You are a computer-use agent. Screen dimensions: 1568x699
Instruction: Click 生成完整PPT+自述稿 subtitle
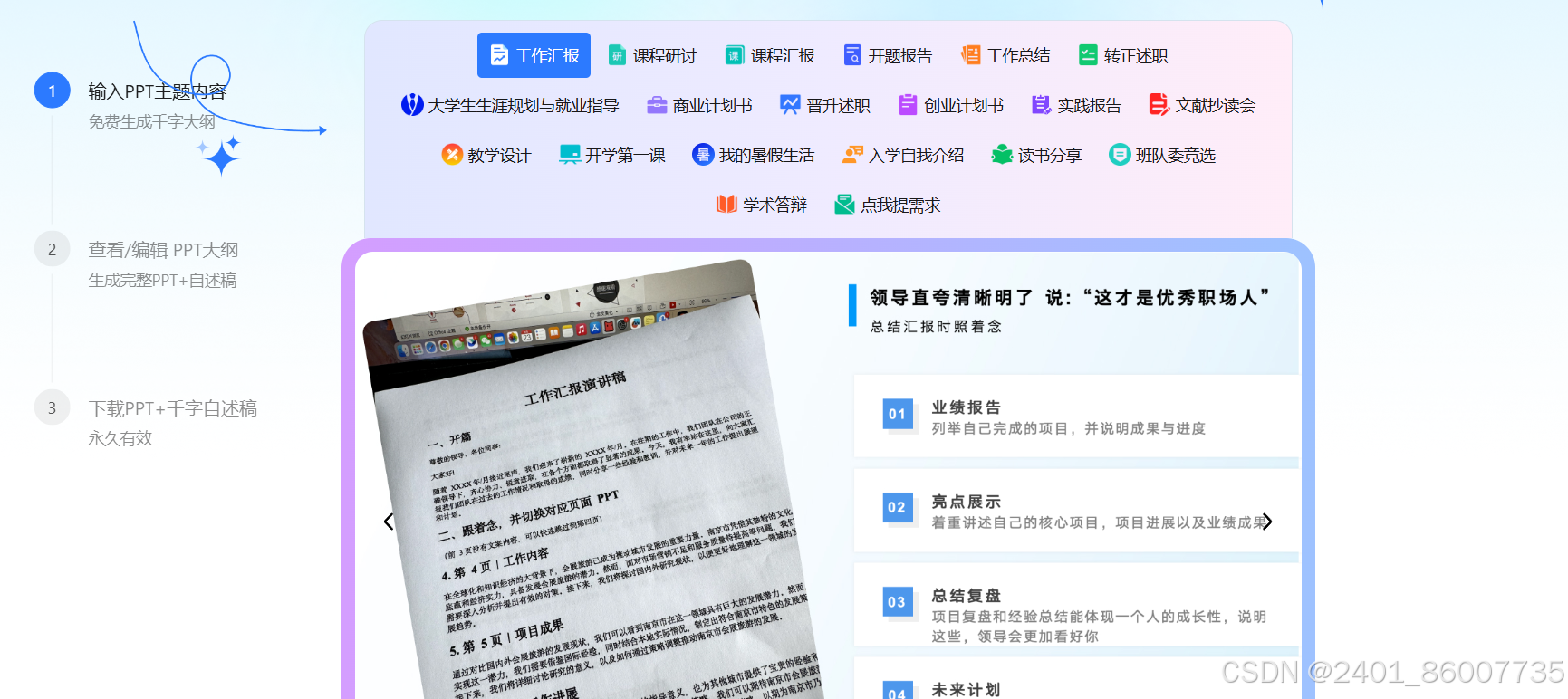[x=162, y=280]
